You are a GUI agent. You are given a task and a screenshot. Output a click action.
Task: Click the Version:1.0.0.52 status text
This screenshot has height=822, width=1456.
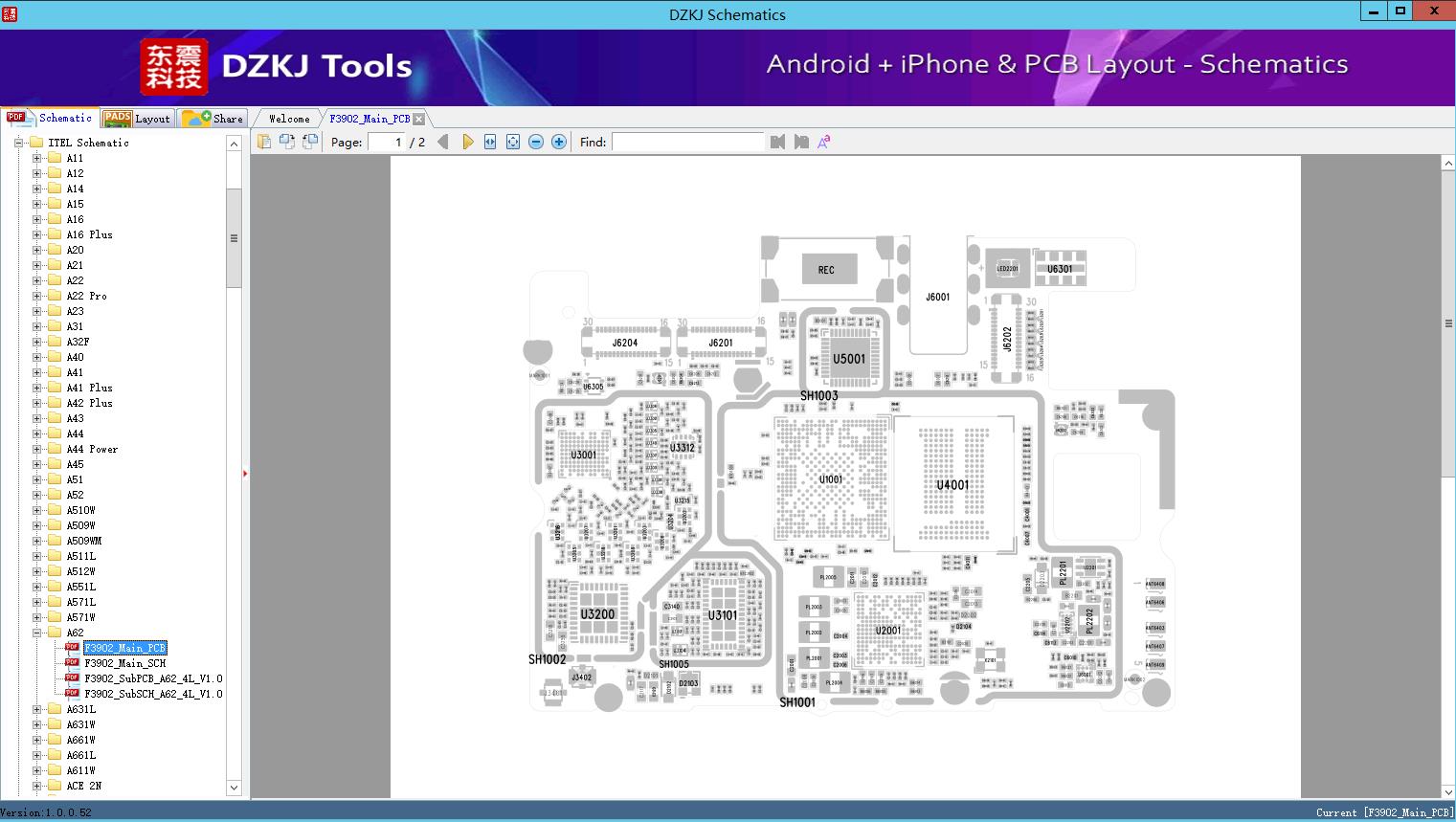point(46,812)
